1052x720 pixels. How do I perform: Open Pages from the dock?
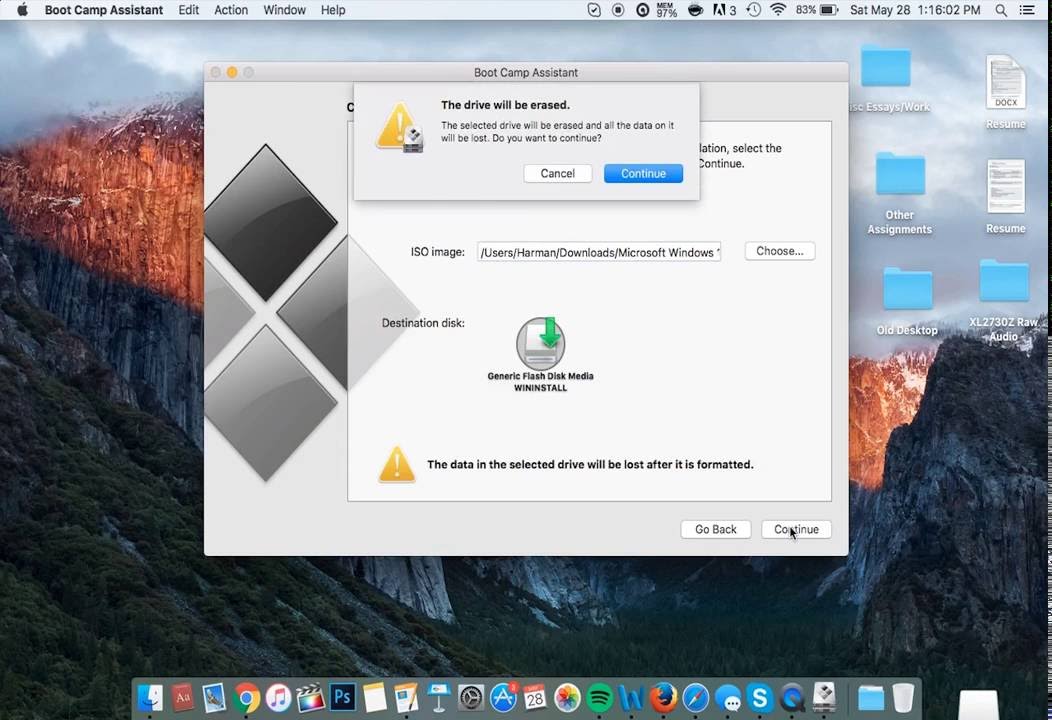coord(407,698)
